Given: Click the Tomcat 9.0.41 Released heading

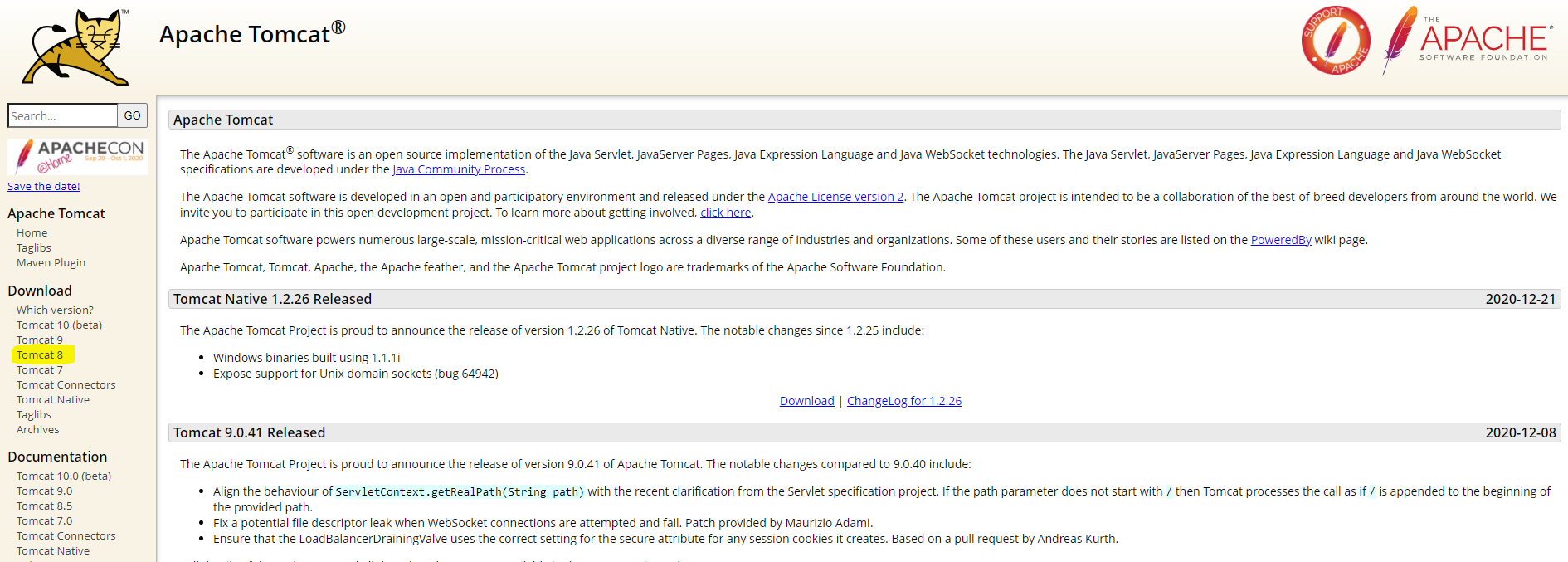Looking at the screenshot, I should tap(249, 432).
